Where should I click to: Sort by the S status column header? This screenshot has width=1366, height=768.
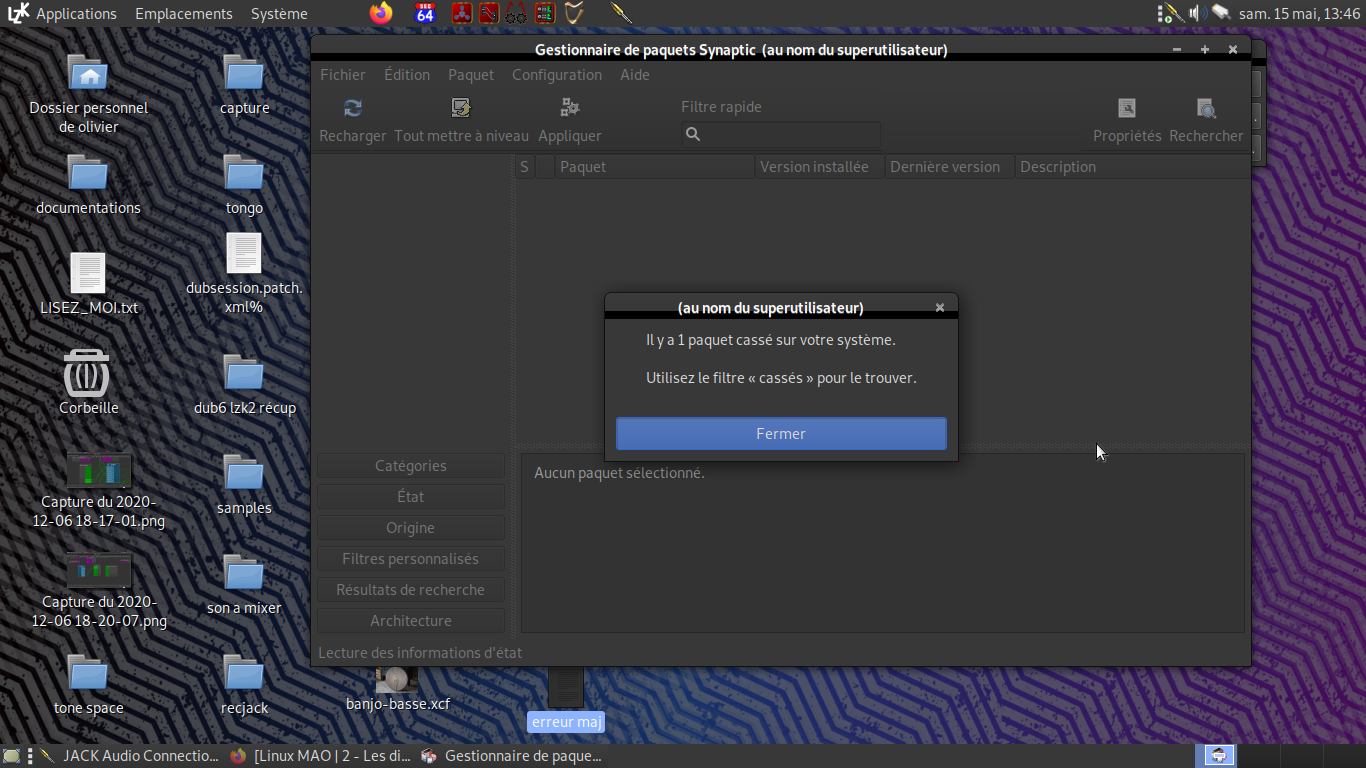(525, 167)
